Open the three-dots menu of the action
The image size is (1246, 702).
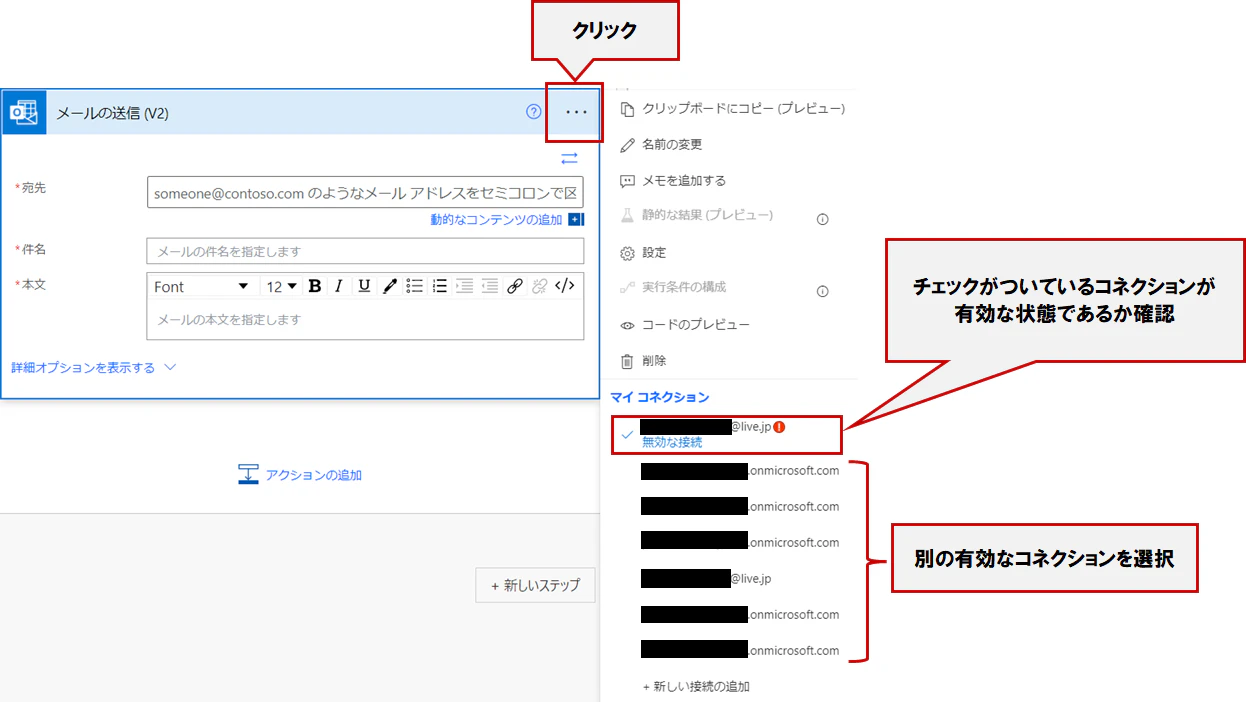pos(576,112)
